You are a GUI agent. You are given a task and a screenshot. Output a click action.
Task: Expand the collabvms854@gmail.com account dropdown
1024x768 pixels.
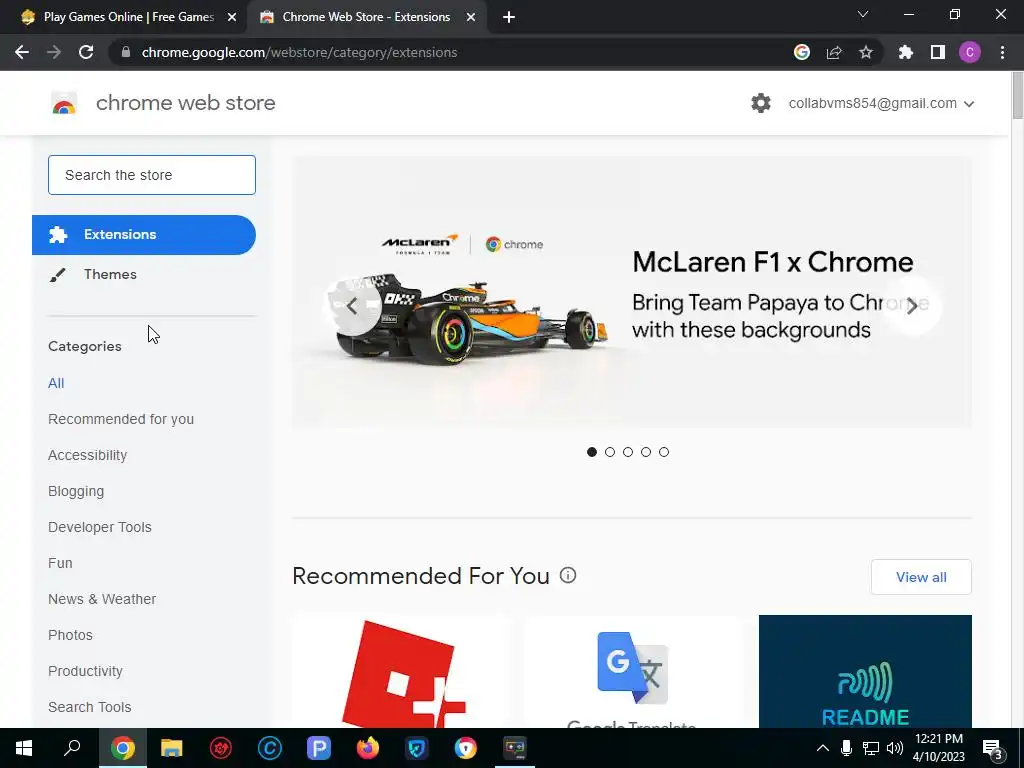tap(882, 103)
